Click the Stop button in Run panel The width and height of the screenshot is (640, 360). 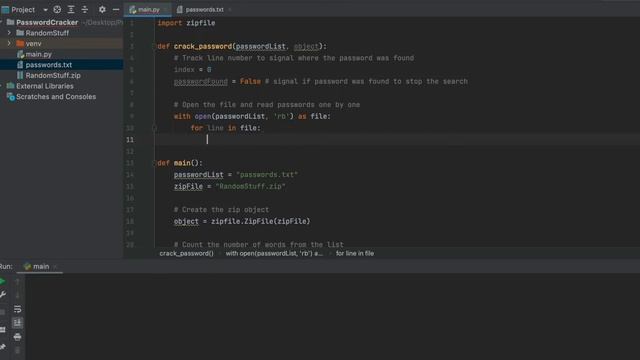click(2, 312)
